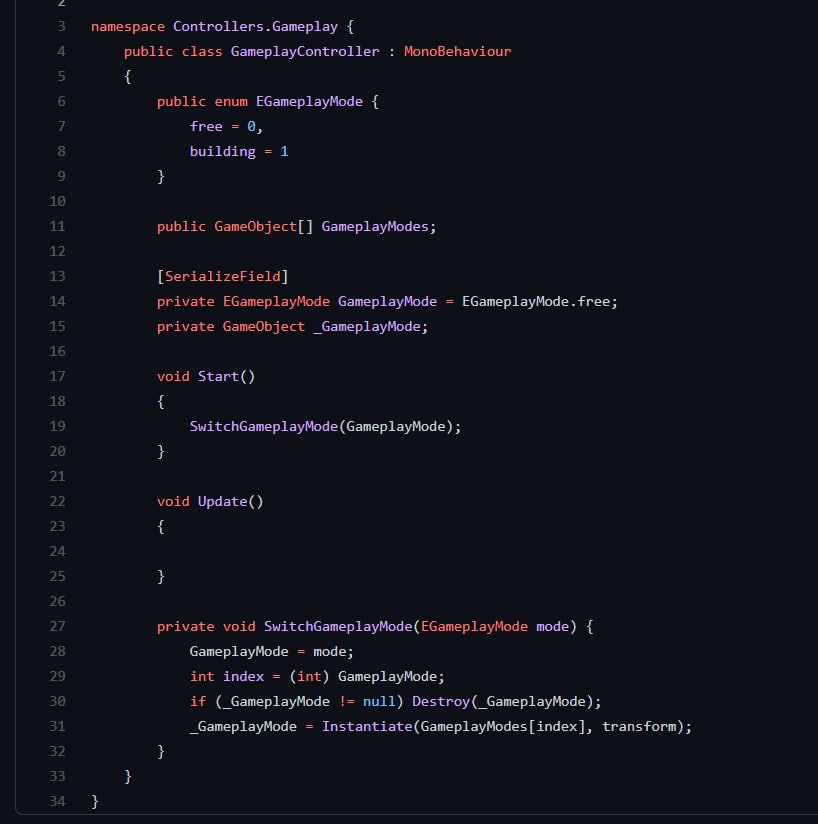Click the 'GameplayController' class name
818x824 pixels.
[x=305, y=52]
